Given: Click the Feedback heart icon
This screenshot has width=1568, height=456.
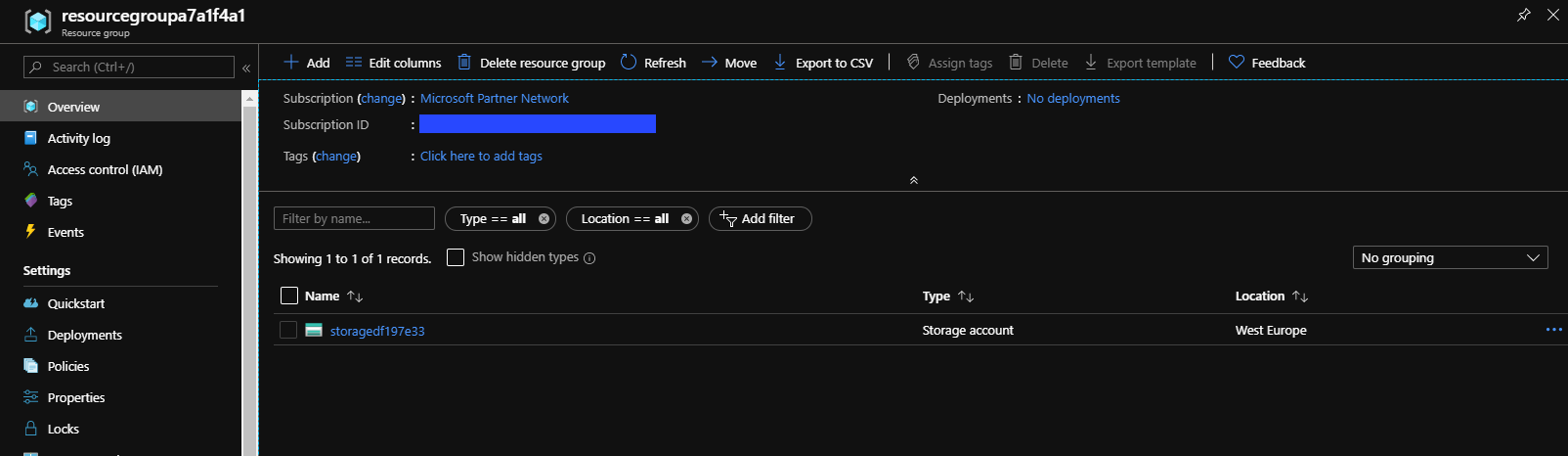Looking at the screenshot, I should [x=1237, y=63].
